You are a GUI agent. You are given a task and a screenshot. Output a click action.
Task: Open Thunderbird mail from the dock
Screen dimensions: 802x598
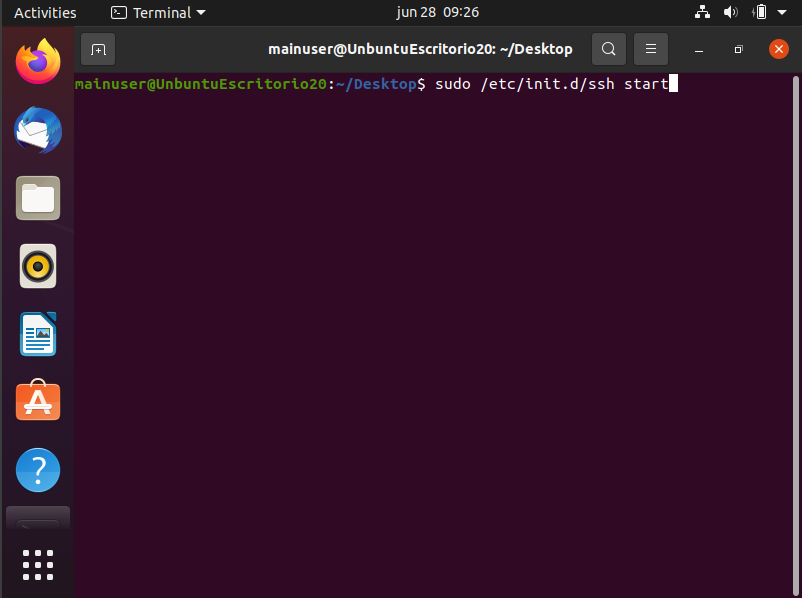click(38, 130)
